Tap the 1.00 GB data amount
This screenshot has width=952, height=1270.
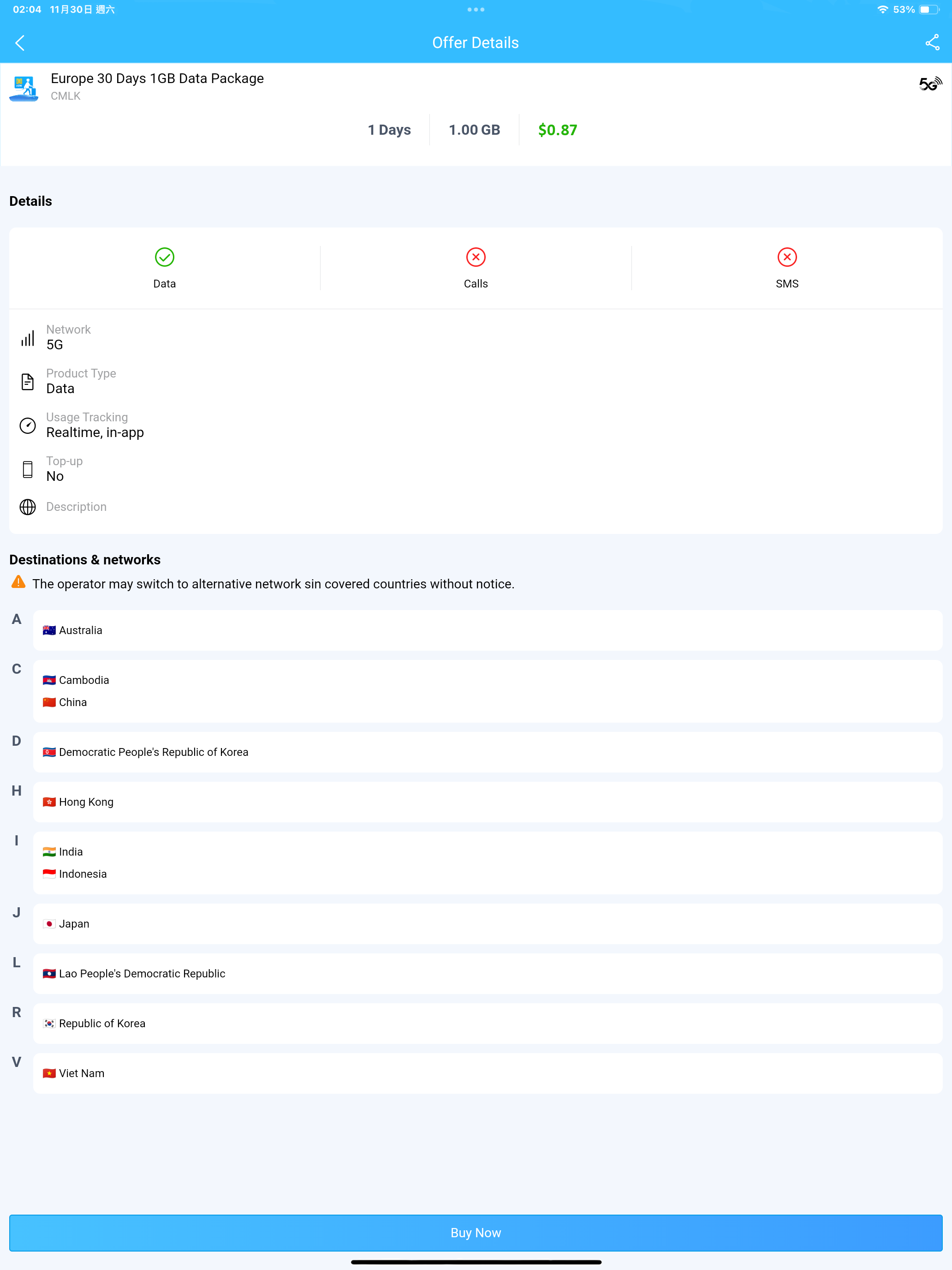coord(475,130)
